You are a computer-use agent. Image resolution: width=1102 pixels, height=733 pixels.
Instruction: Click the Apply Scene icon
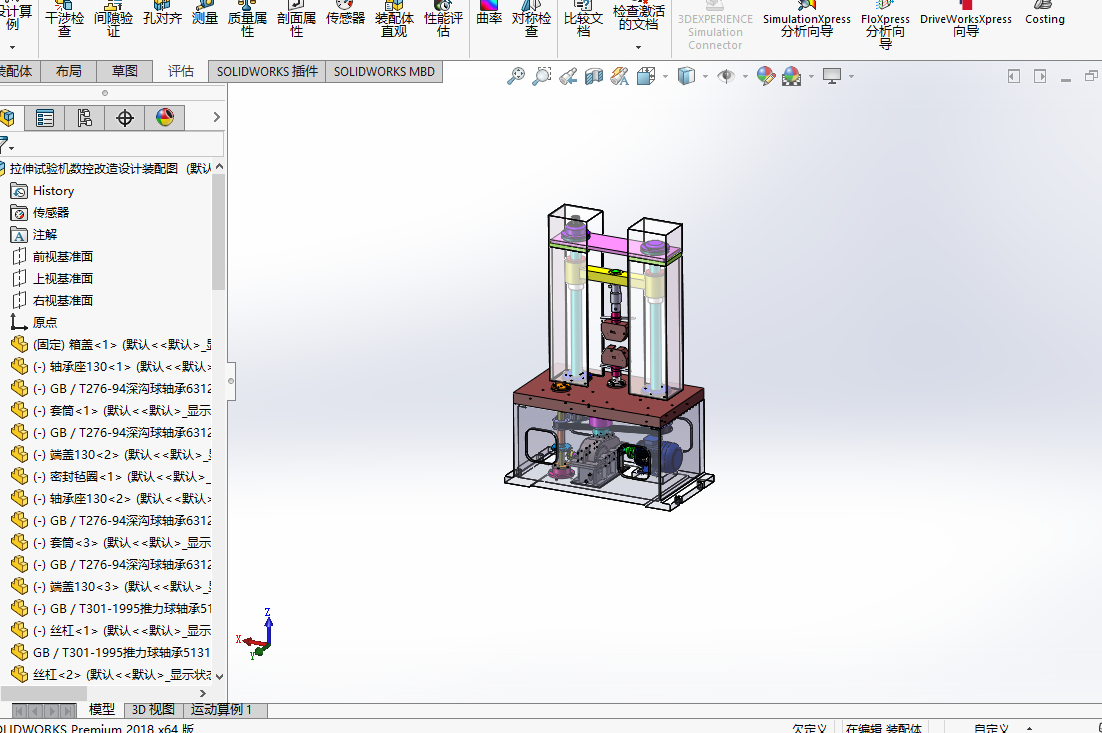coord(791,76)
